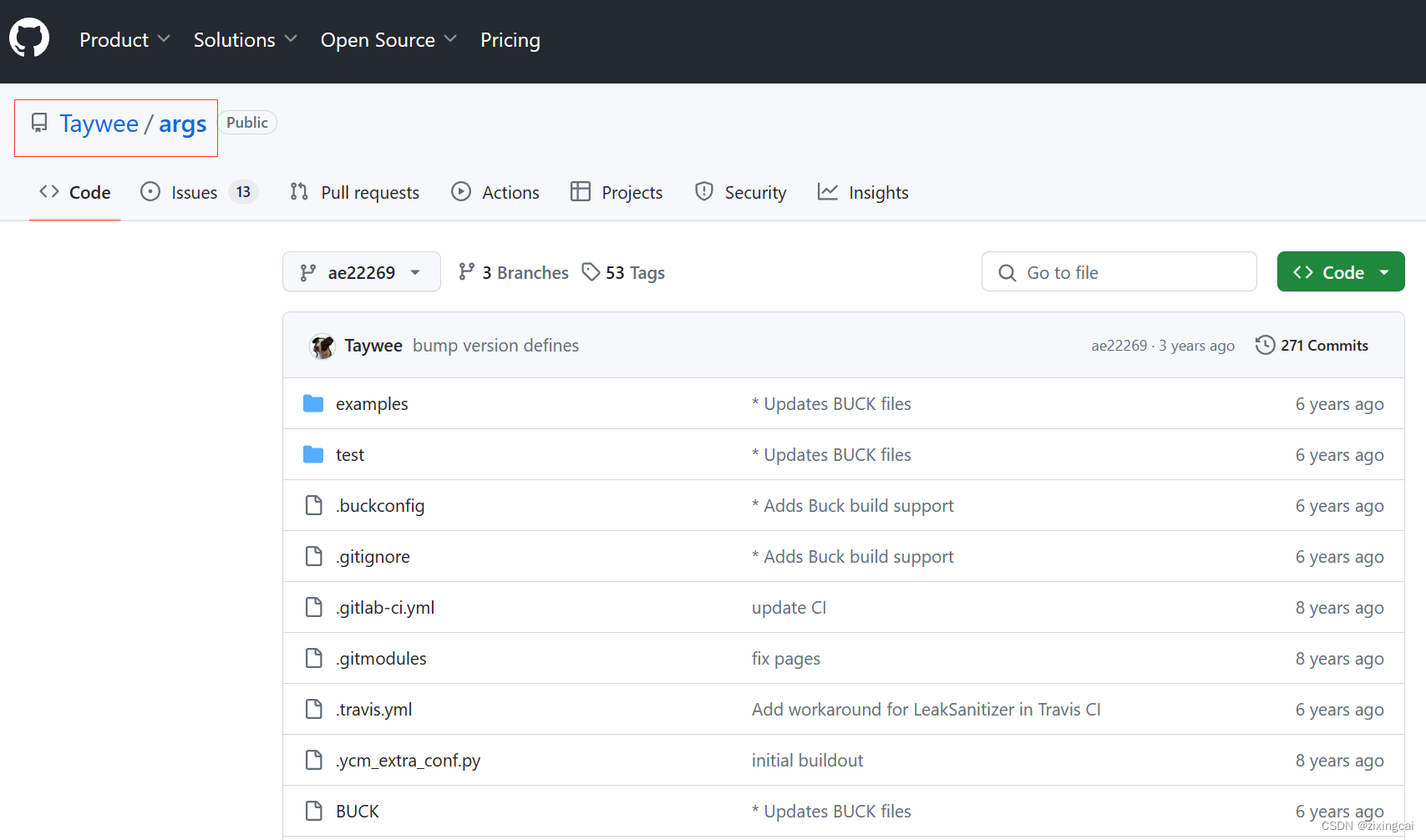
Task: Click the Security shield icon
Action: click(x=704, y=192)
